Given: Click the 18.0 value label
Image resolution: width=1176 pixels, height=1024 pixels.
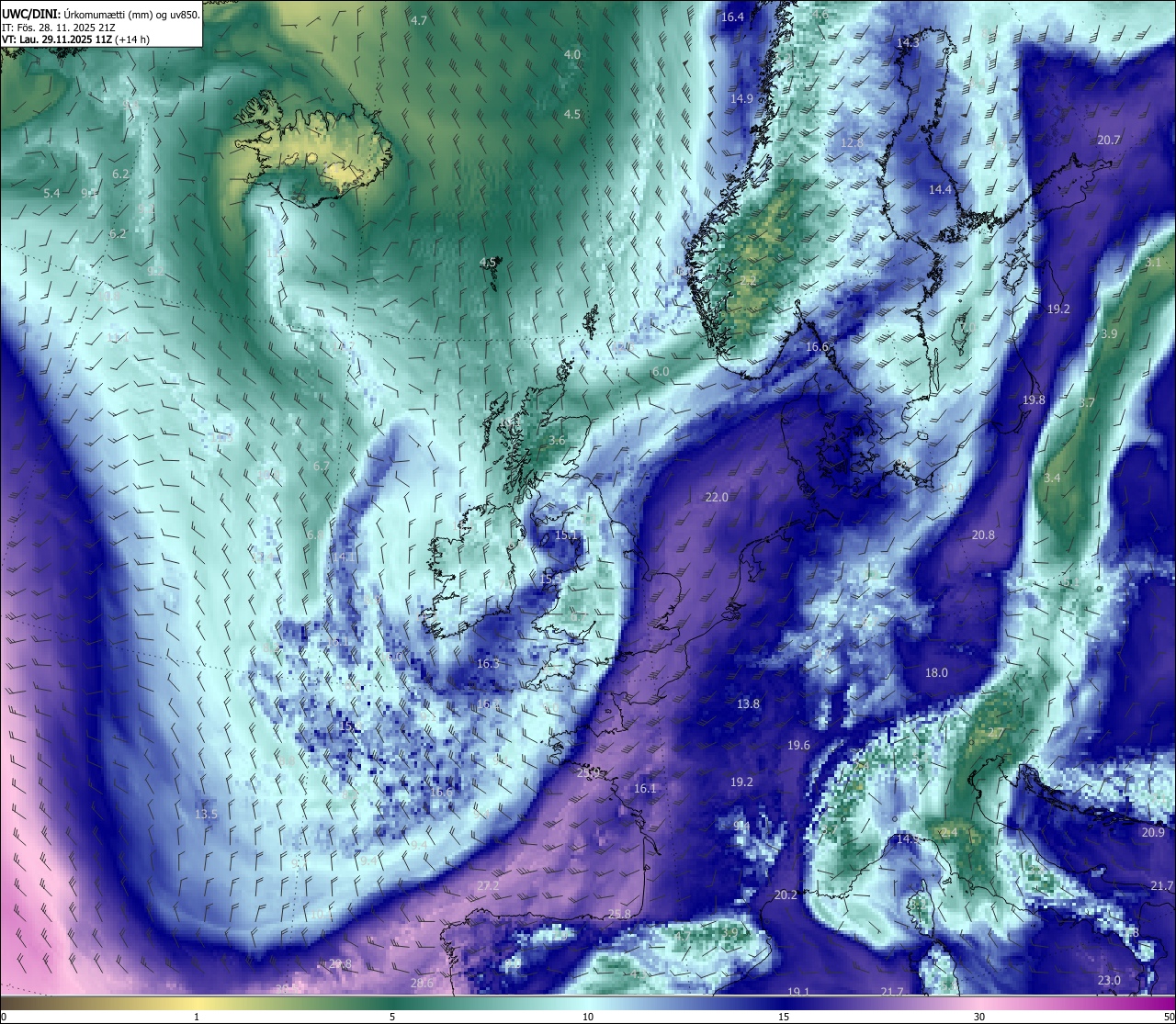Looking at the screenshot, I should tap(936, 672).
